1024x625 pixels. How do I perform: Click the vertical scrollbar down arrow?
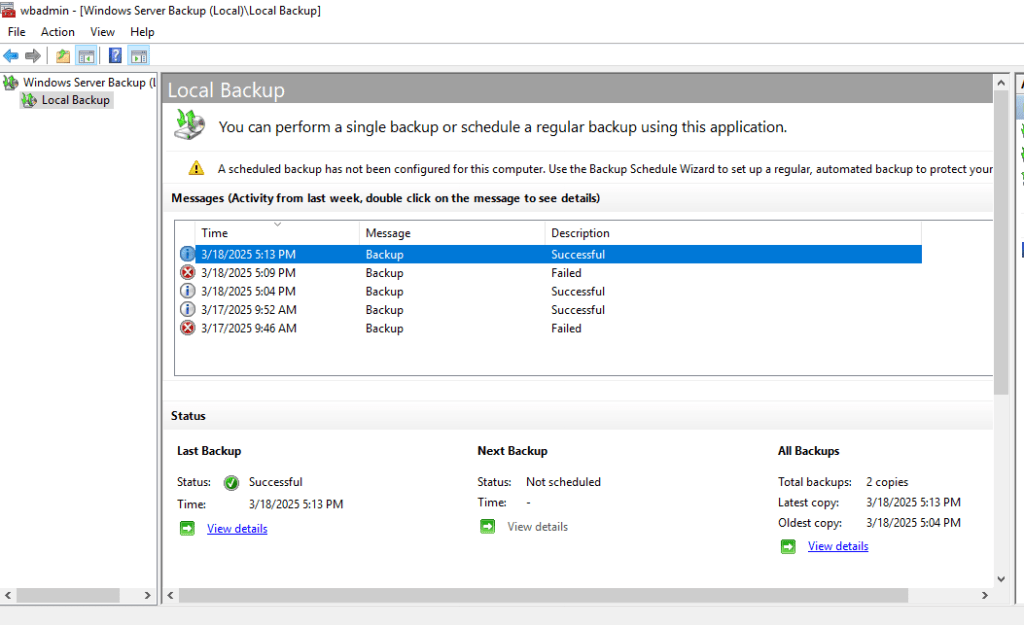(1001, 578)
